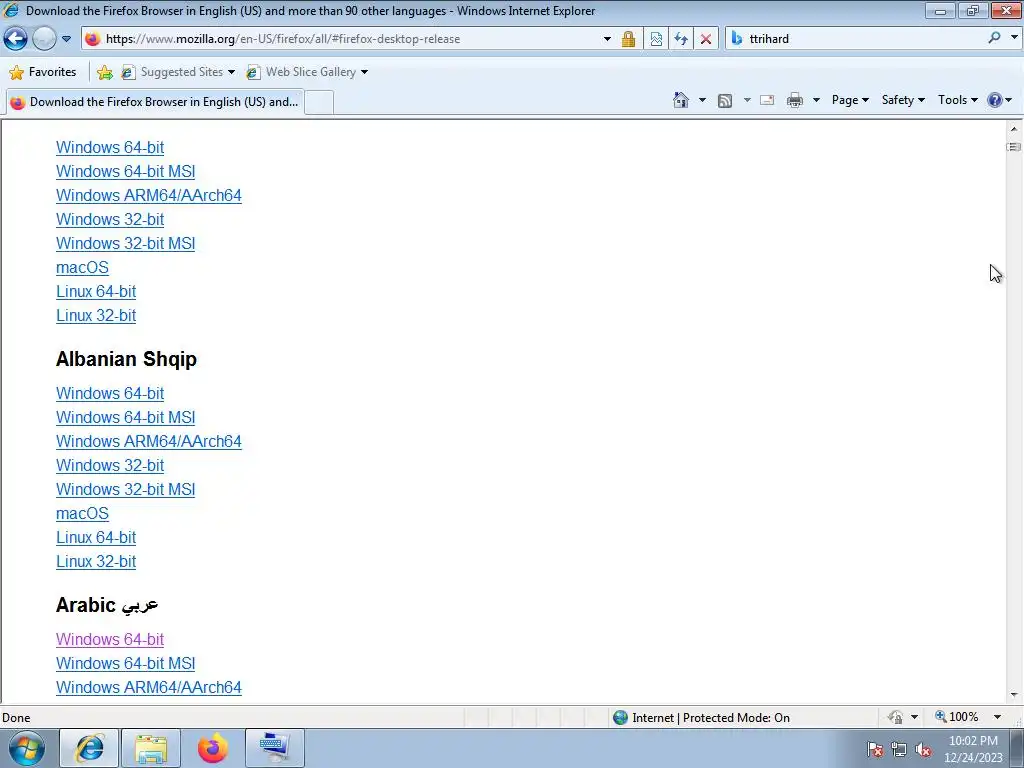Open search provider dropdown arrow
1024x768 pixels.
coord(1014,38)
